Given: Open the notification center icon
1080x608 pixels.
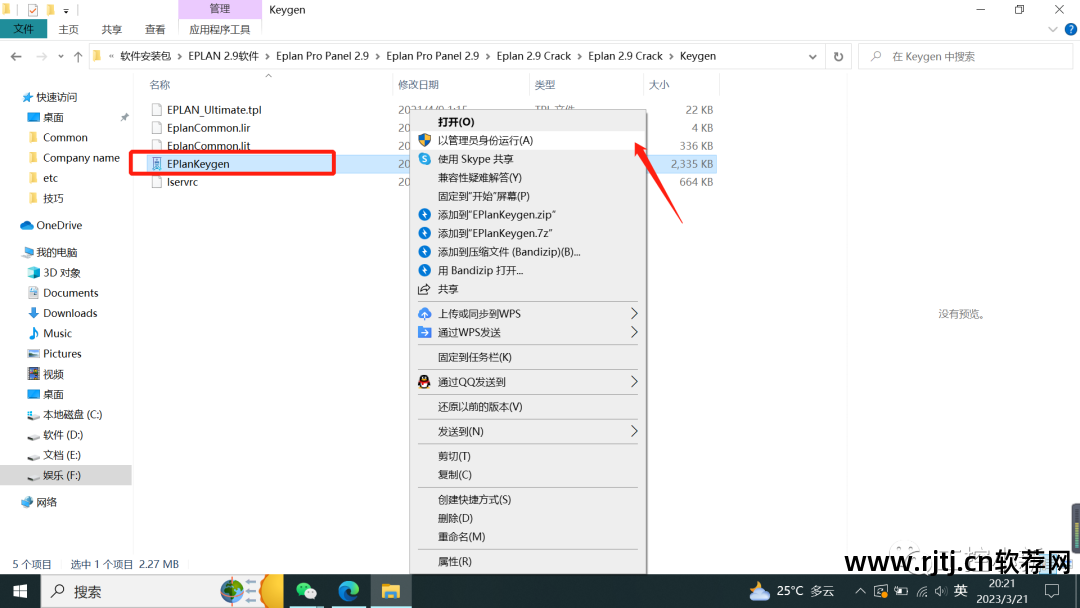Looking at the screenshot, I should point(1052,591).
